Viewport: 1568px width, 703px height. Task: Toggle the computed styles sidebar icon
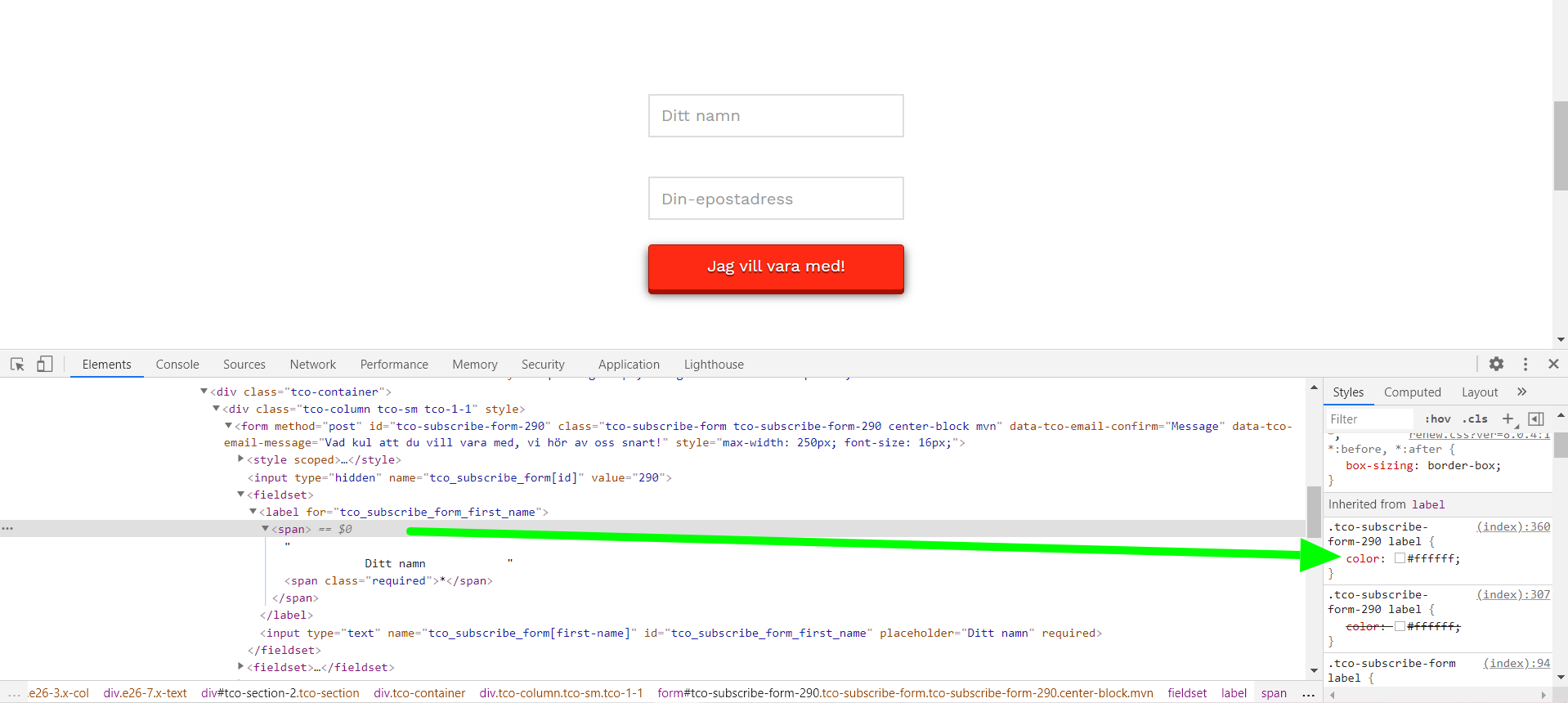click(1536, 419)
